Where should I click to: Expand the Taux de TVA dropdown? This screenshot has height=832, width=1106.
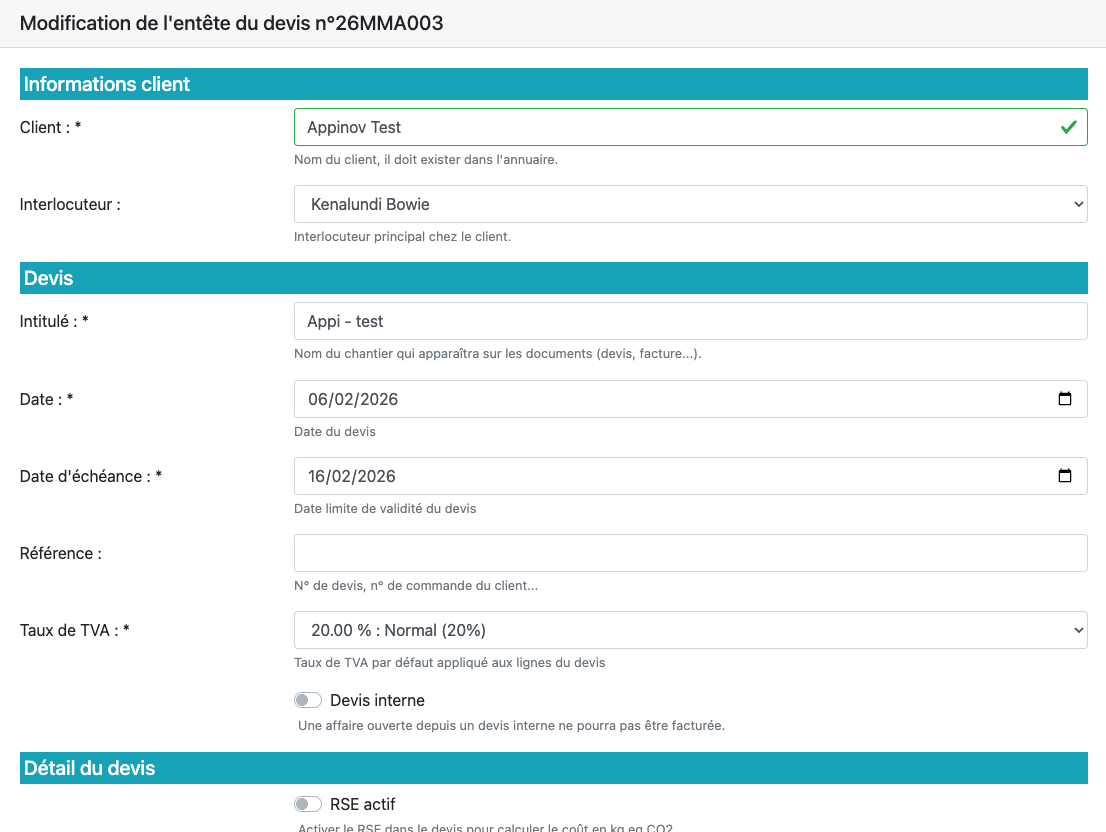coord(690,630)
